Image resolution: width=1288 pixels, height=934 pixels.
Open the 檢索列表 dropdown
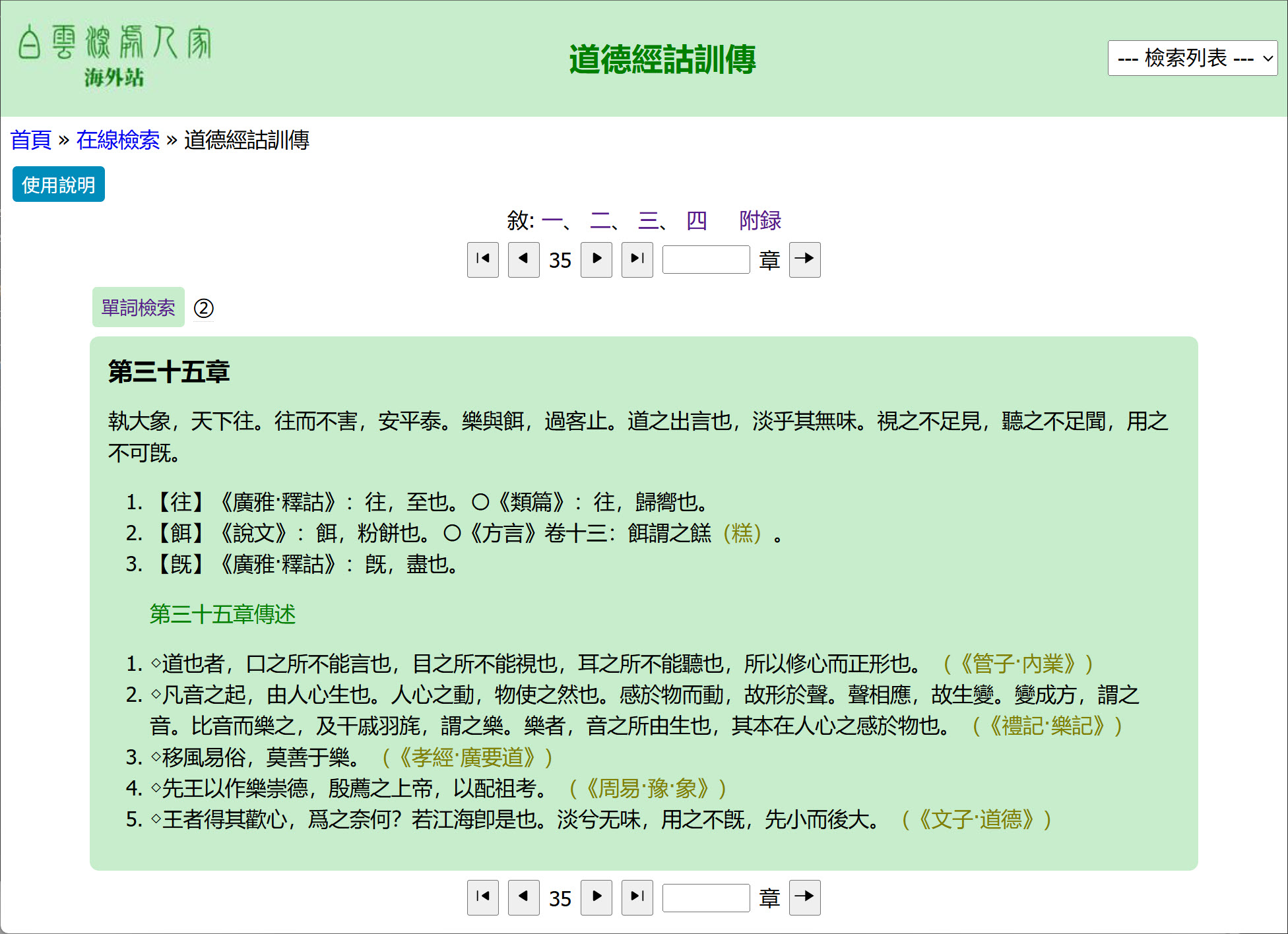pos(1192,58)
